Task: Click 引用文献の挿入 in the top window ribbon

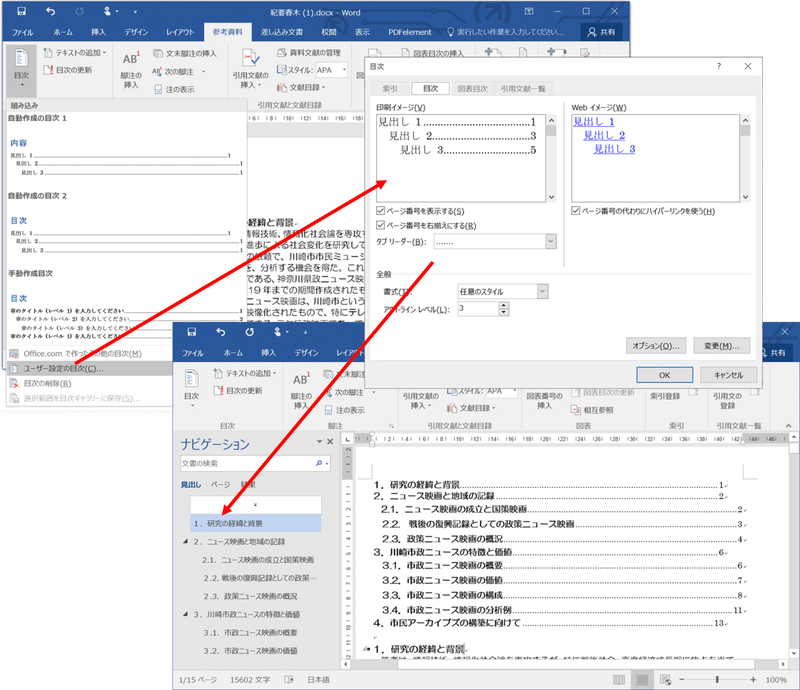Action: (x=251, y=70)
